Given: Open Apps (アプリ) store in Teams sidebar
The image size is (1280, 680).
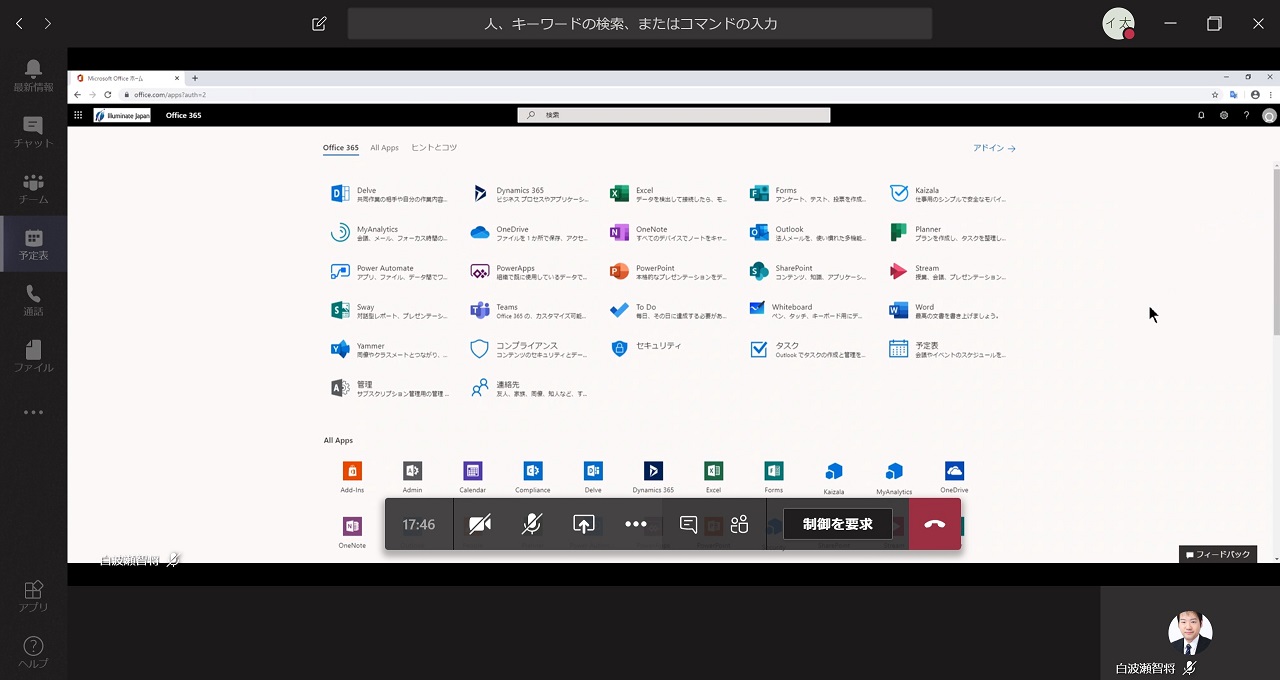Looking at the screenshot, I should point(33,596).
